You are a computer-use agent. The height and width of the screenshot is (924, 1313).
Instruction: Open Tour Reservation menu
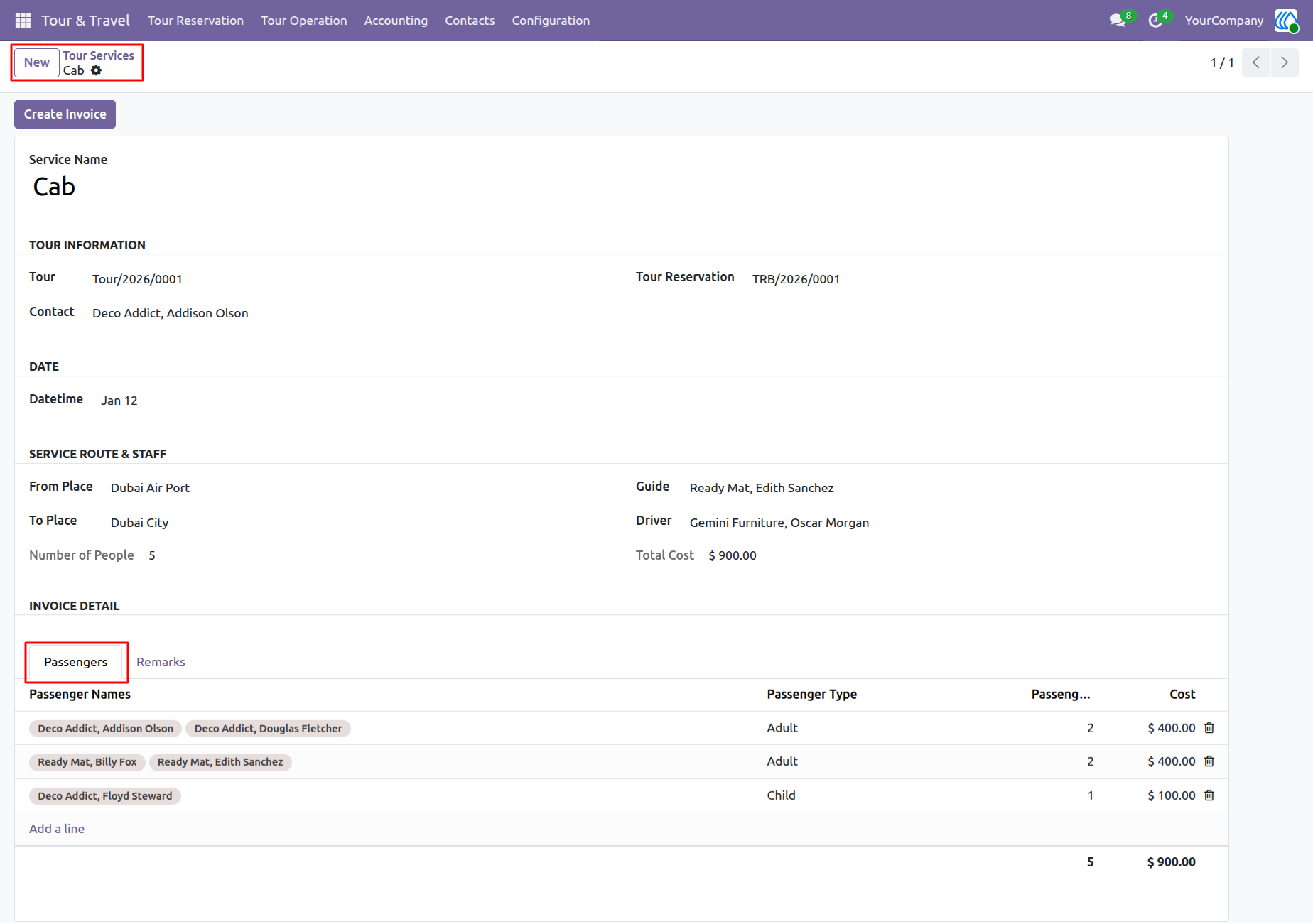pyautogui.click(x=195, y=21)
